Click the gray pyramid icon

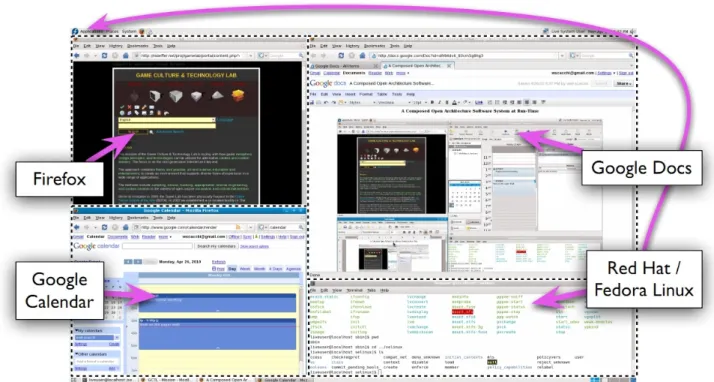(x=218, y=95)
